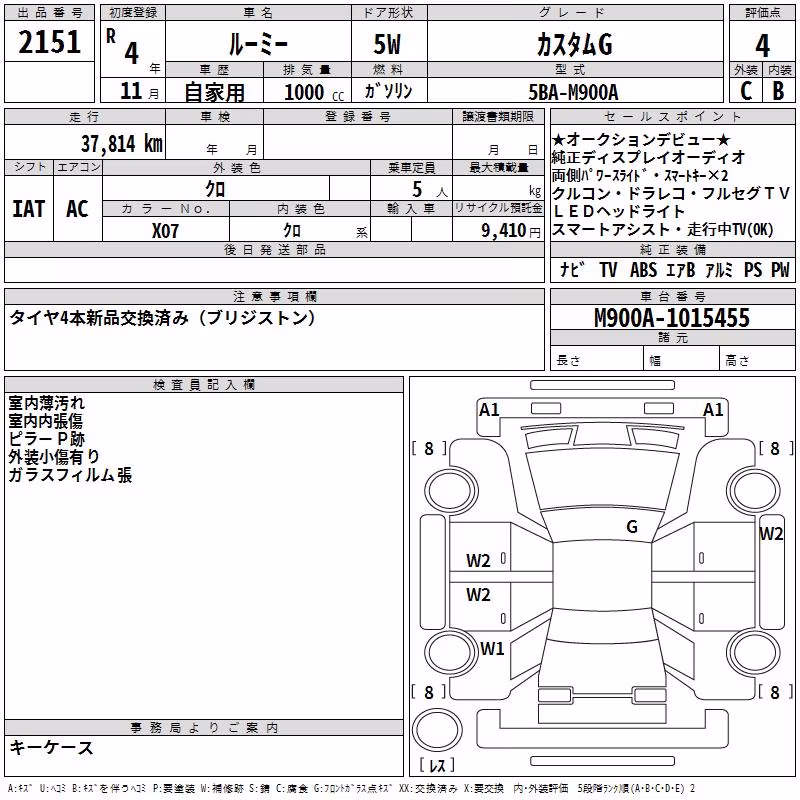Select the grade カスタムG

574,45
